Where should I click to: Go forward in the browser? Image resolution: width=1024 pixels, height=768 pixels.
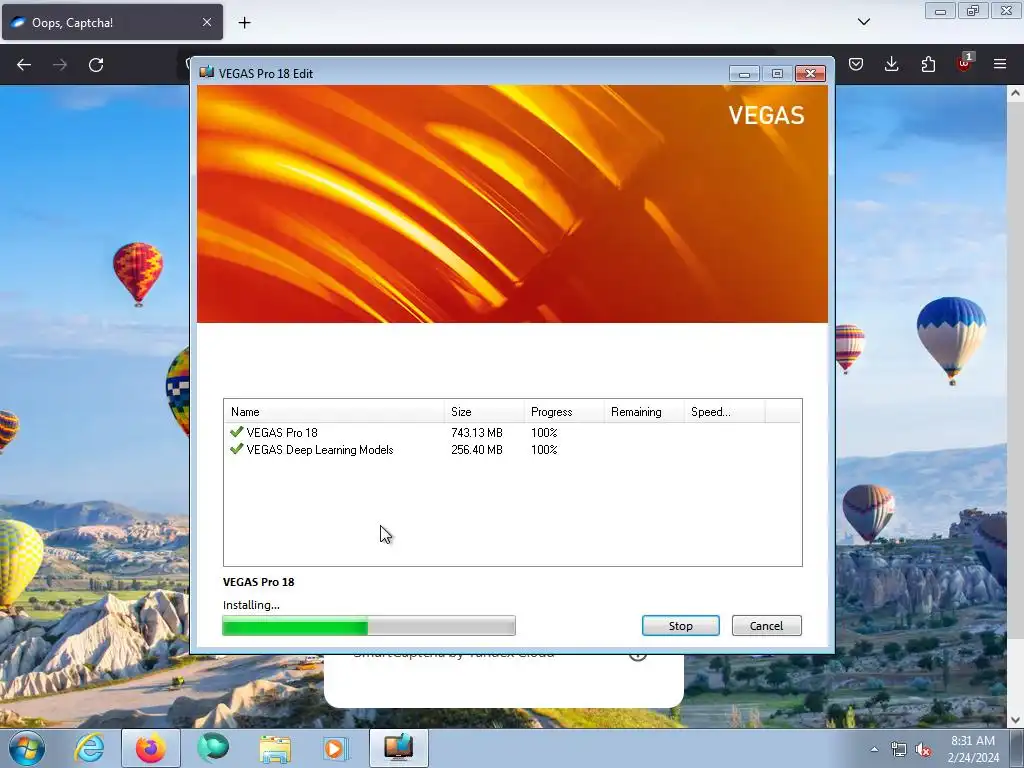(60, 65)
